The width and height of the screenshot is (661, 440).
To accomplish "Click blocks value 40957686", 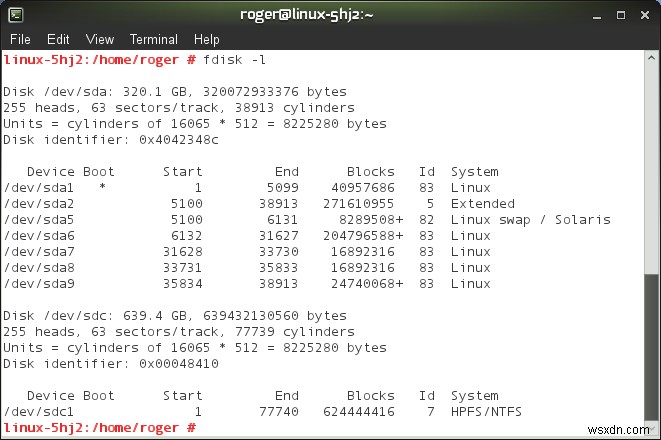I will (363, 188).
